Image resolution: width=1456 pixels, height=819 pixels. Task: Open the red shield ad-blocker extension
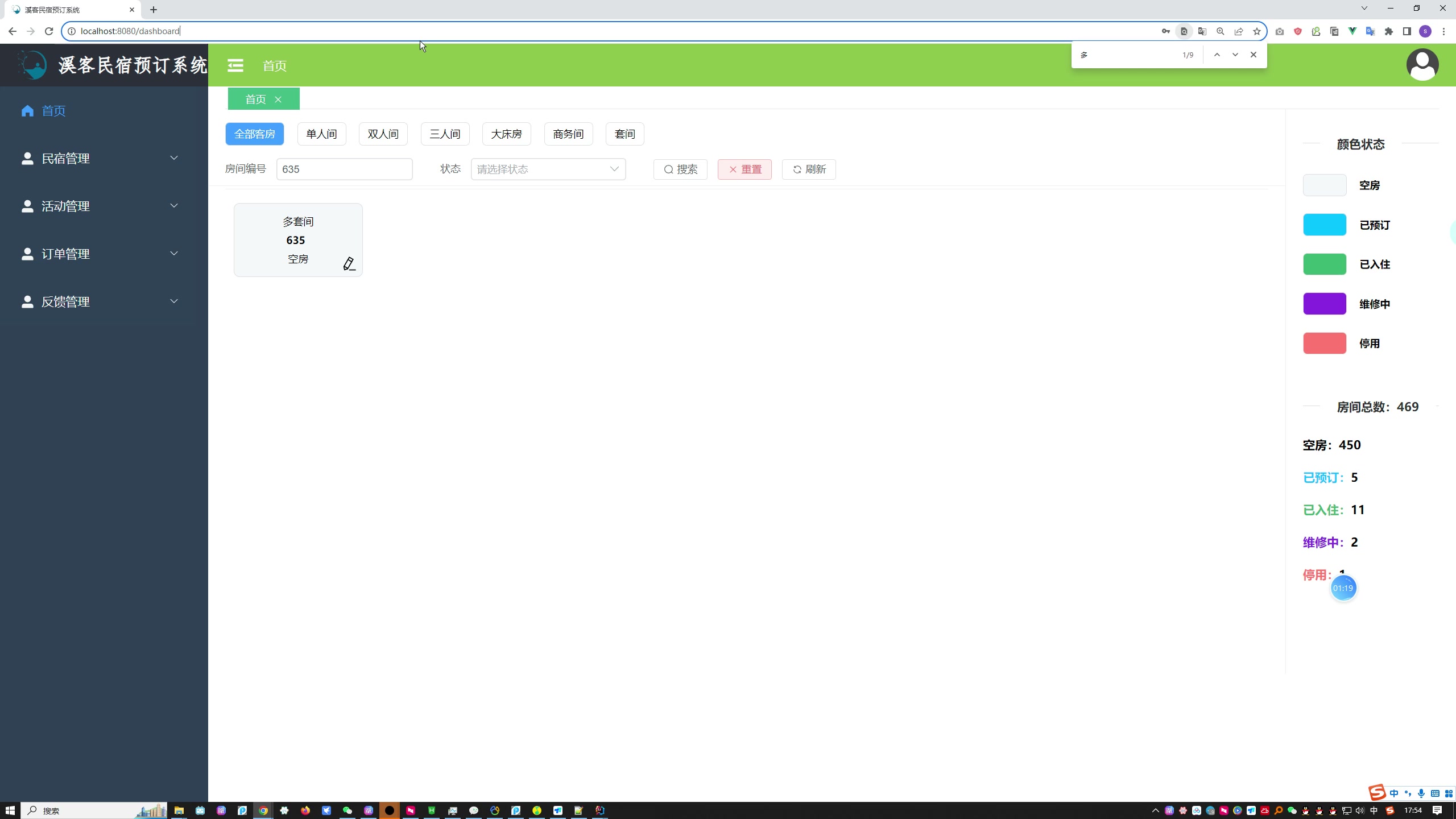(1297, 31)
